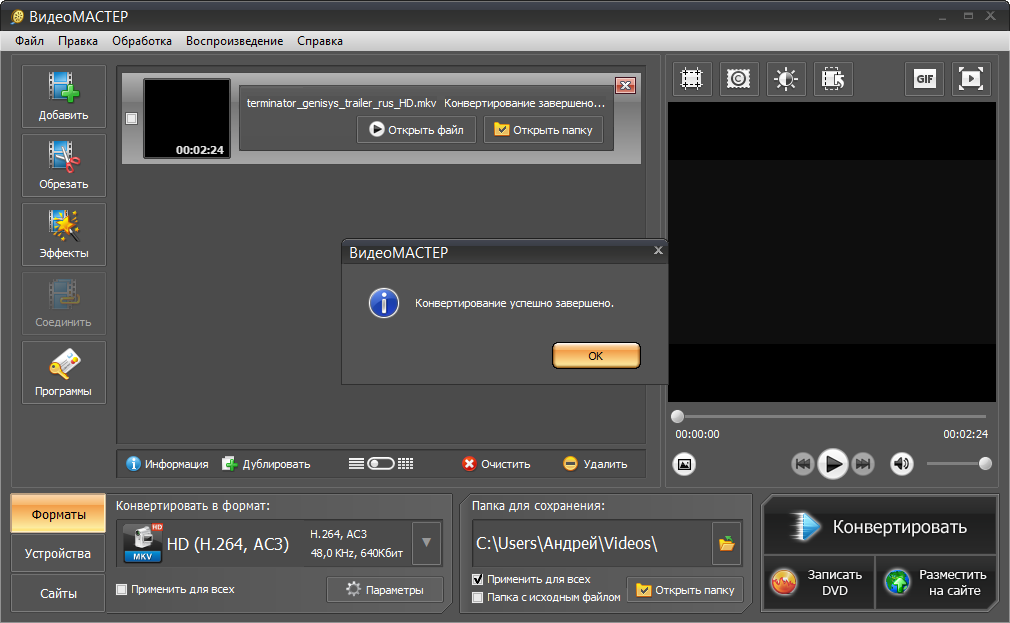Viewport: 1010px width, 623px height.
Task: Click the Параметры settings button
Action: (x=385, y=590)
